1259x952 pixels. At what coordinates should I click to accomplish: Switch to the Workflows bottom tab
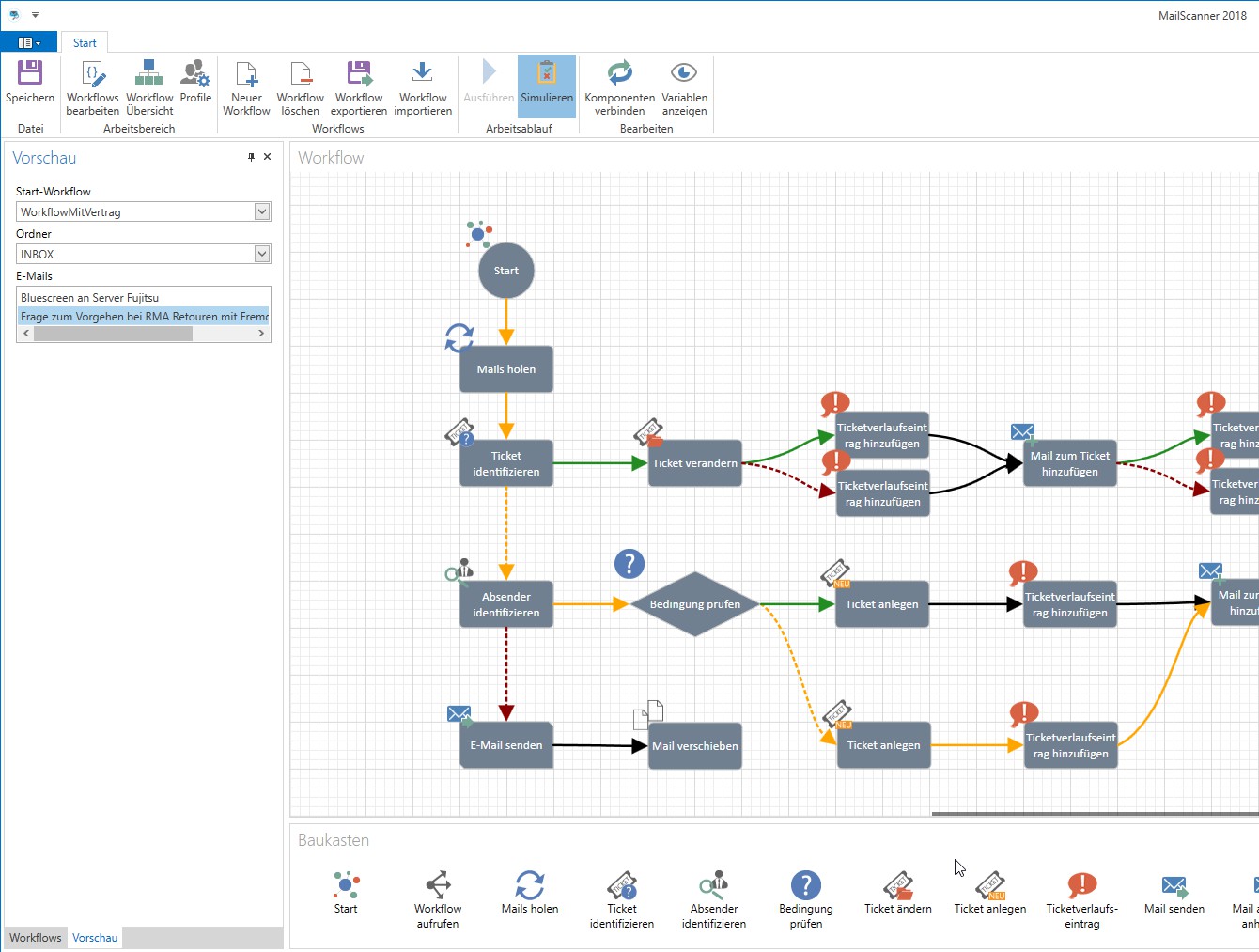coord(36,937)
